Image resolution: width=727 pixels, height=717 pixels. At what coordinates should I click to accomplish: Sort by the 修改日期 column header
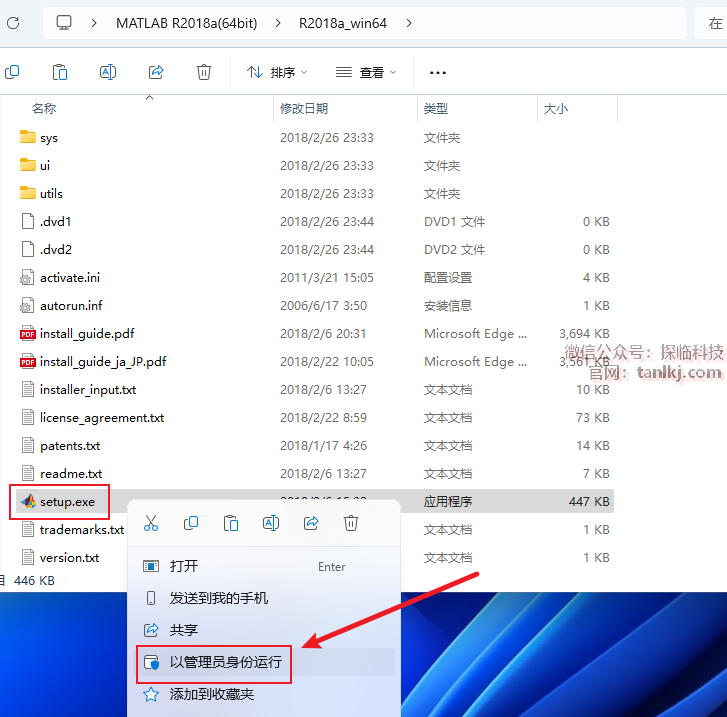coord(304,109)
